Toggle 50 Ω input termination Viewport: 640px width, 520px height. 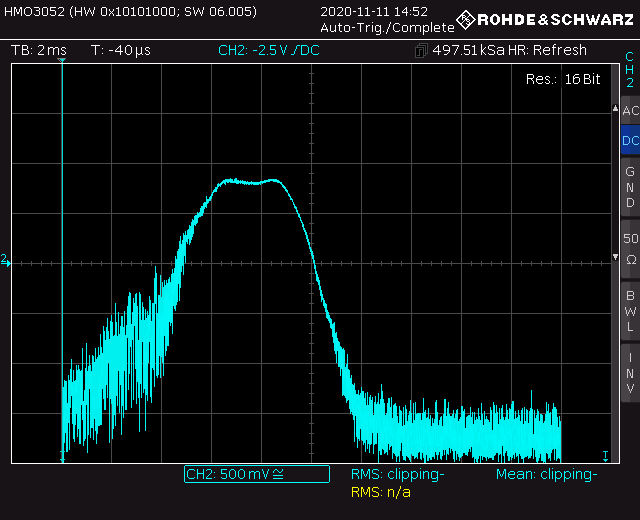click(x=629, y=249)
